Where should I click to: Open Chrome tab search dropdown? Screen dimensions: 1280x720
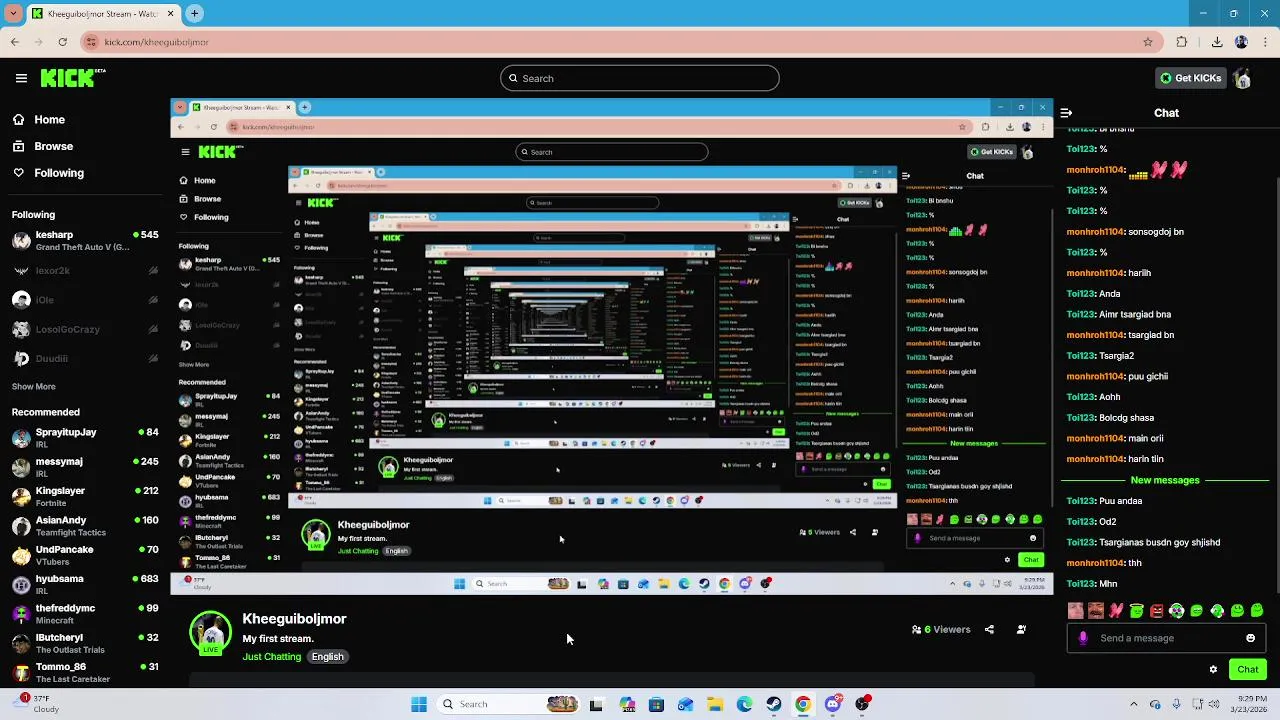[x=14, y=13]
